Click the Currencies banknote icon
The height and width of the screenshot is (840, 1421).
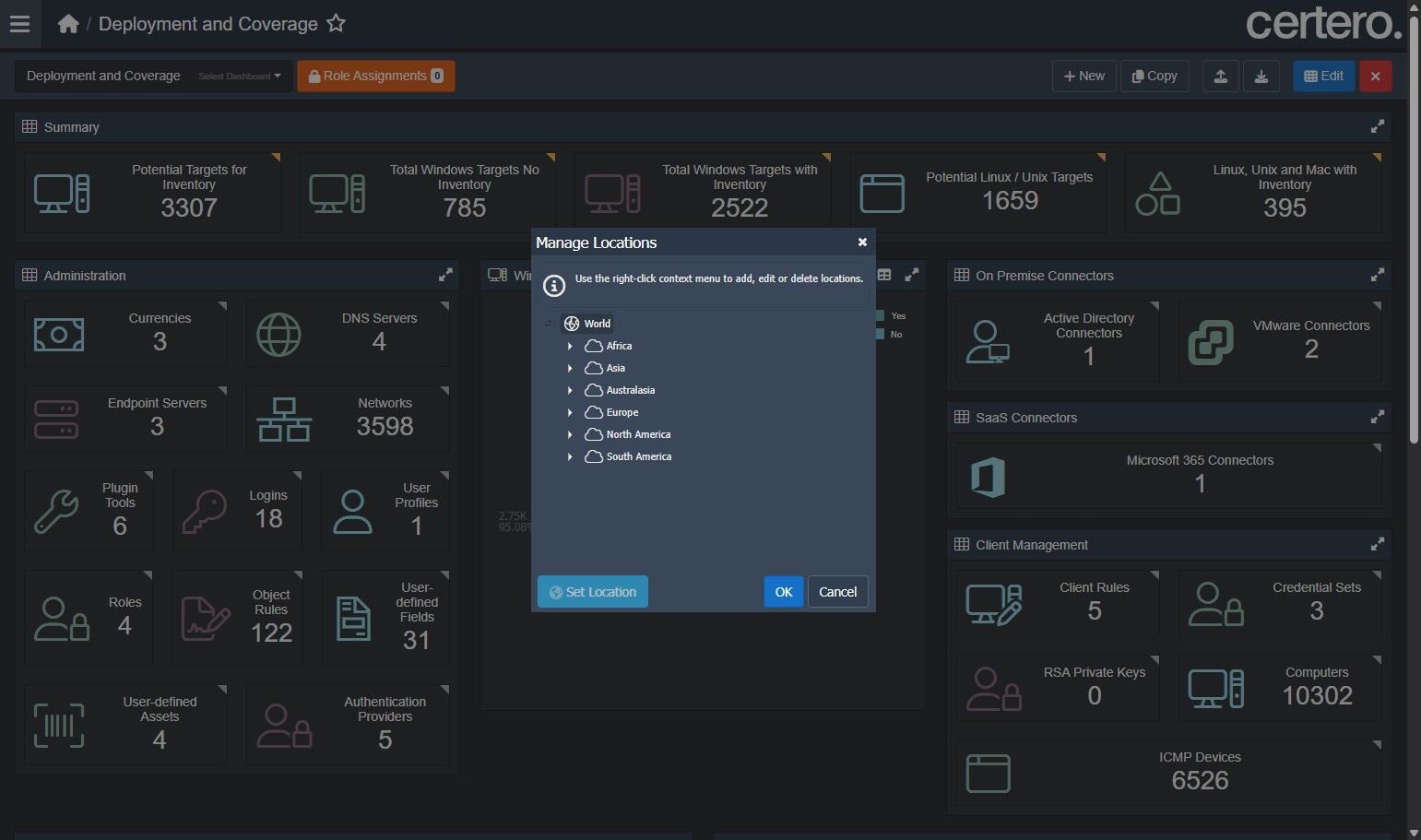pos(59,334)
